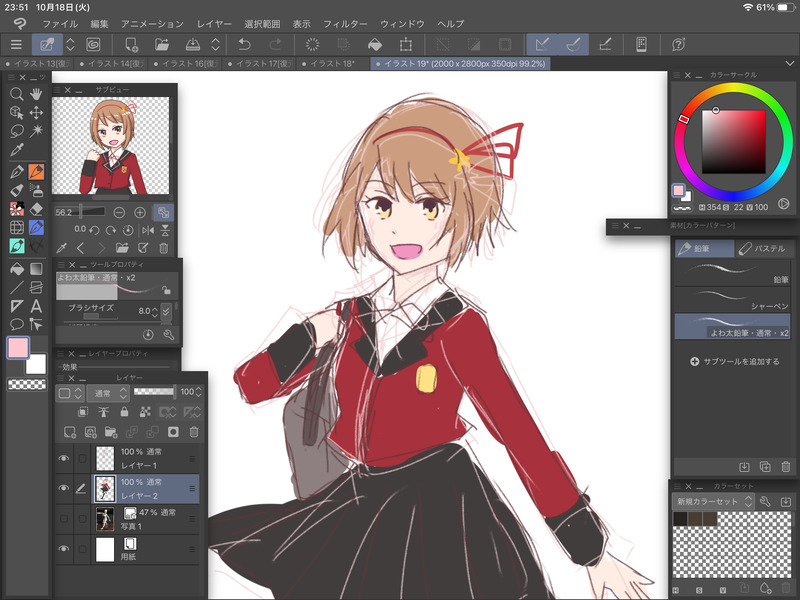Click the Open file folder icon
Viewport: 800px width, 600px height.
pyautogui.click(x=162, y=45)
